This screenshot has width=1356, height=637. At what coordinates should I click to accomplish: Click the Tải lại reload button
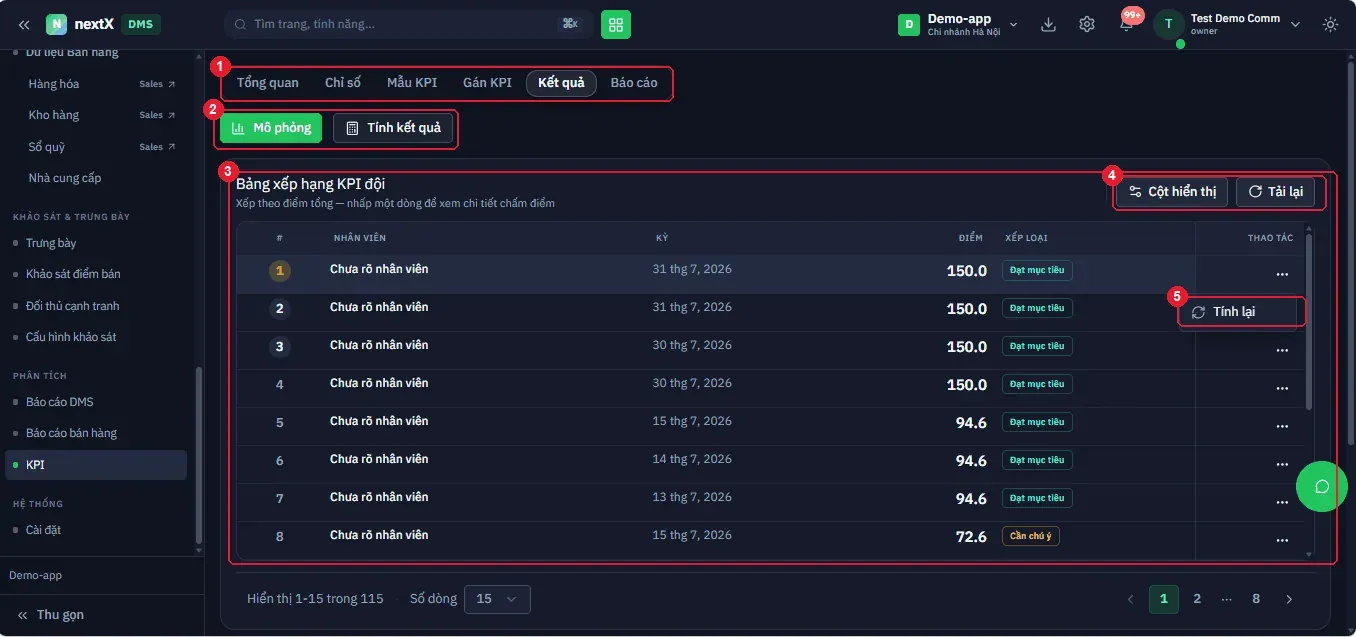[1276, 192]
